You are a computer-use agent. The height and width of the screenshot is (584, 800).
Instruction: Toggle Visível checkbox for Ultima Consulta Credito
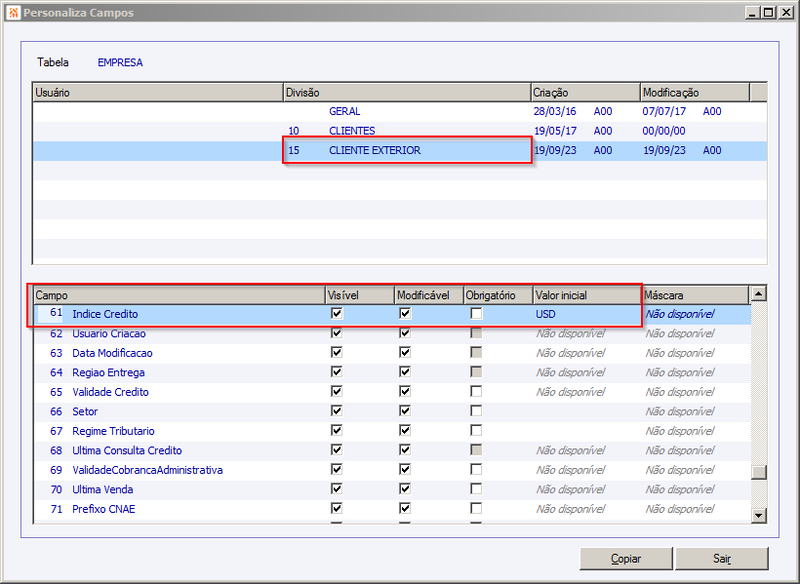point(337,450)
